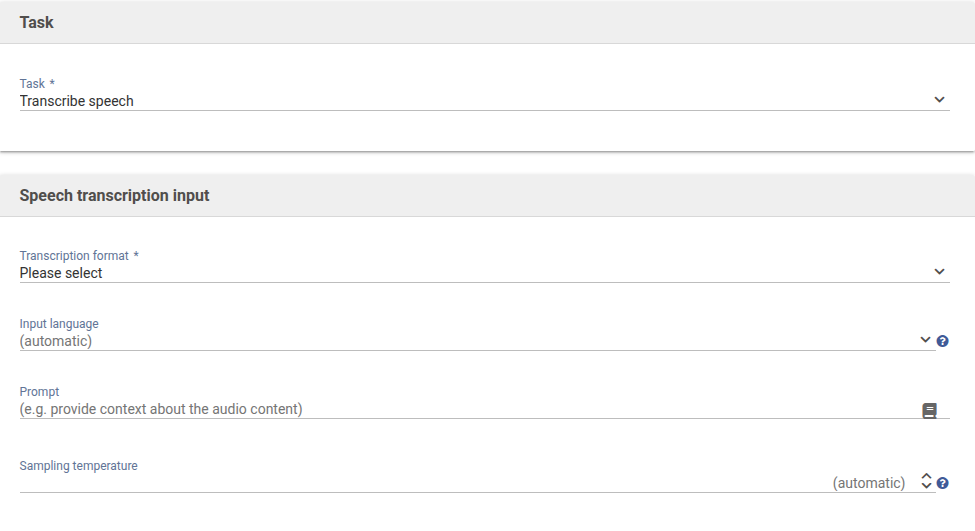
Task: Click the help icon beside Input language
Action: (942, 341)
